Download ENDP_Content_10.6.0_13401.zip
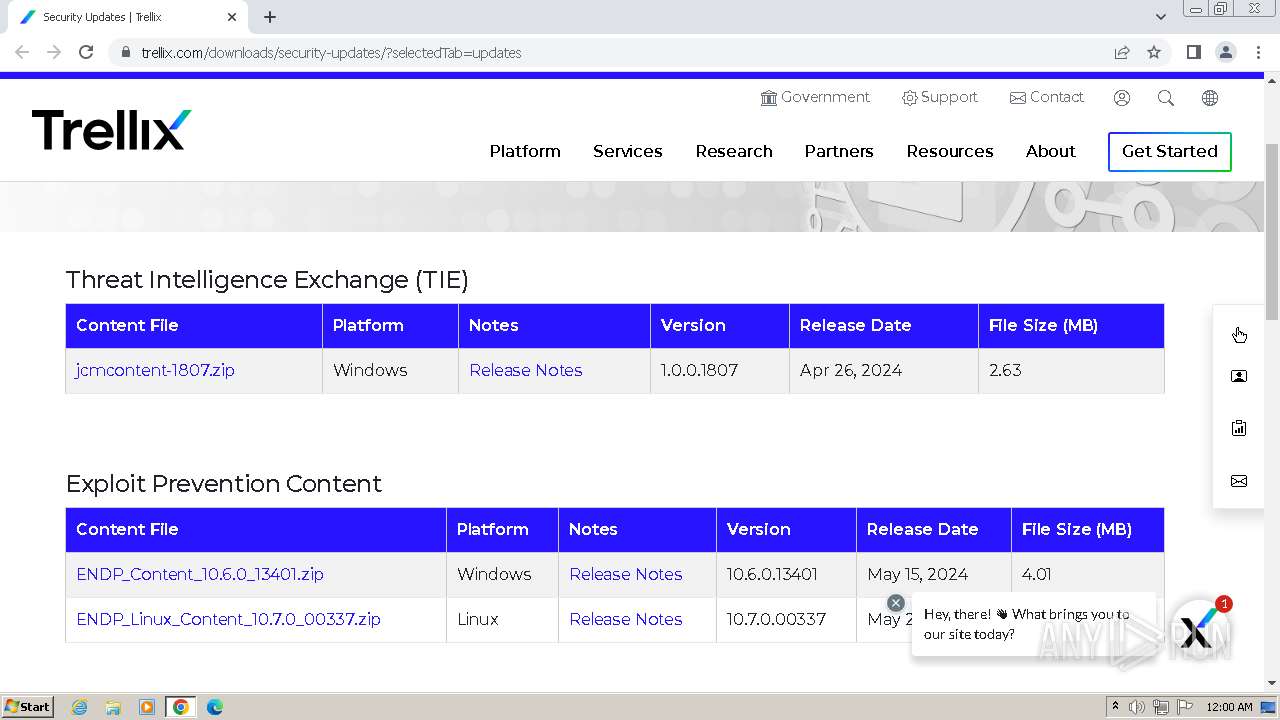The image size is (1280, 720). point(200,574)
